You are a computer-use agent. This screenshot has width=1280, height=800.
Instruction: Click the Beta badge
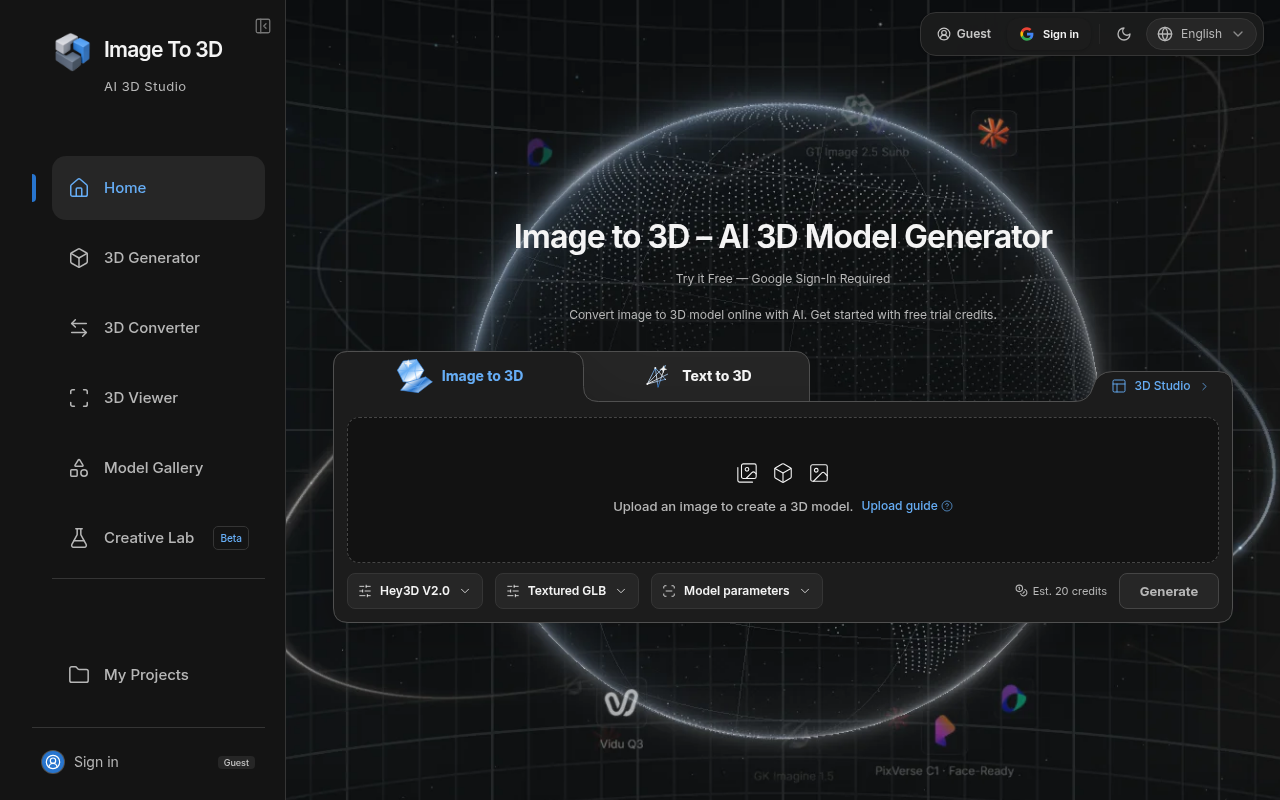point(231,538)
